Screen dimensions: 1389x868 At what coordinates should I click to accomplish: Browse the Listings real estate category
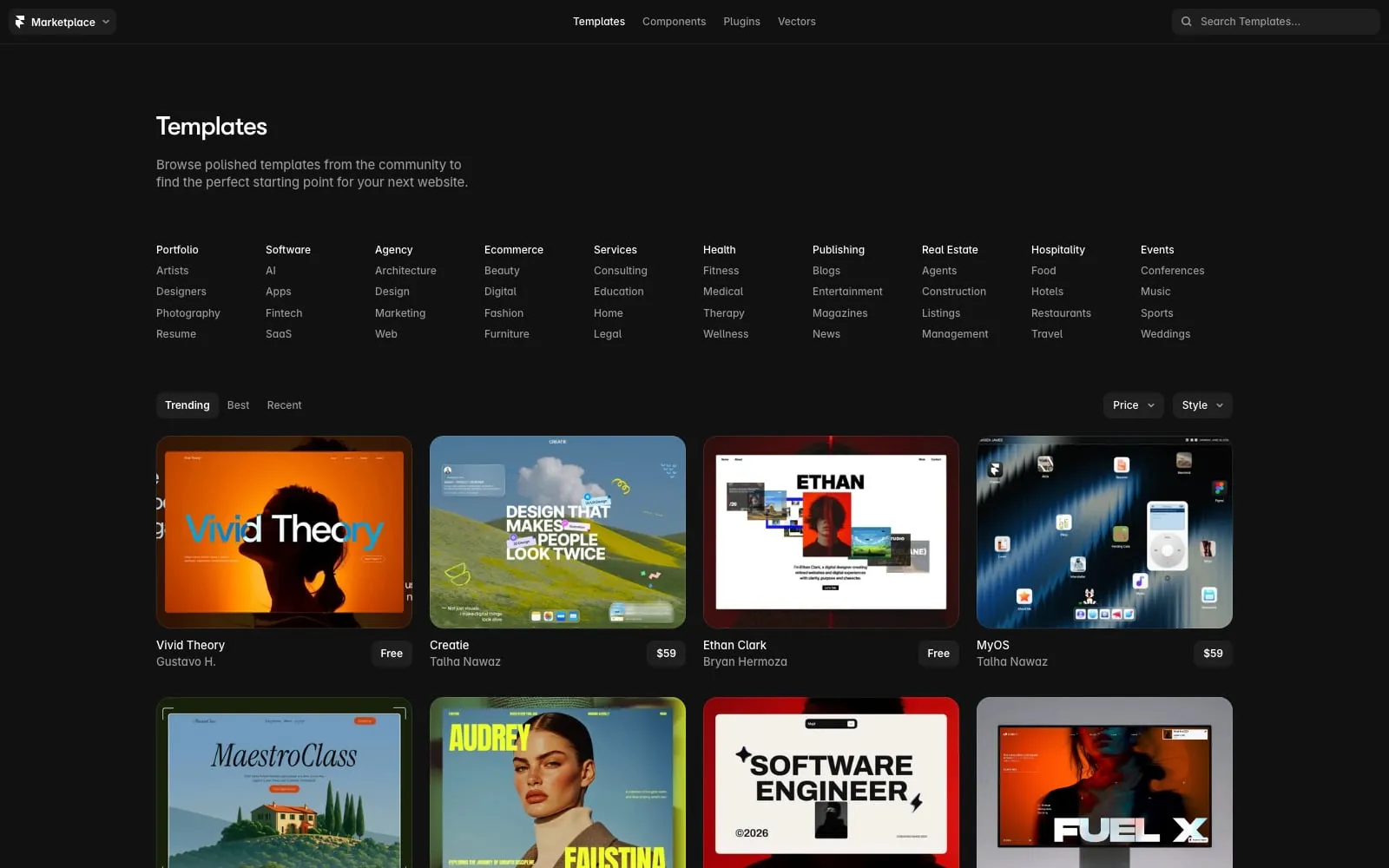click(x=941, y=313)
